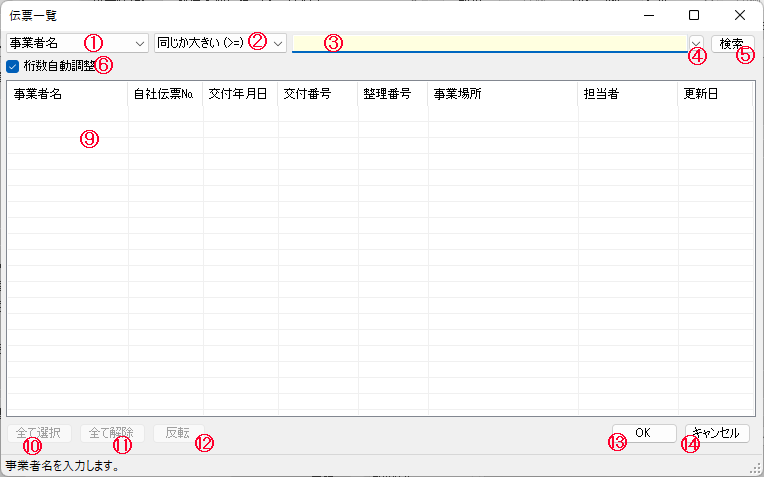764x477 pixels.
Task: Click the 全て選択 button
Action: (39, 433)
